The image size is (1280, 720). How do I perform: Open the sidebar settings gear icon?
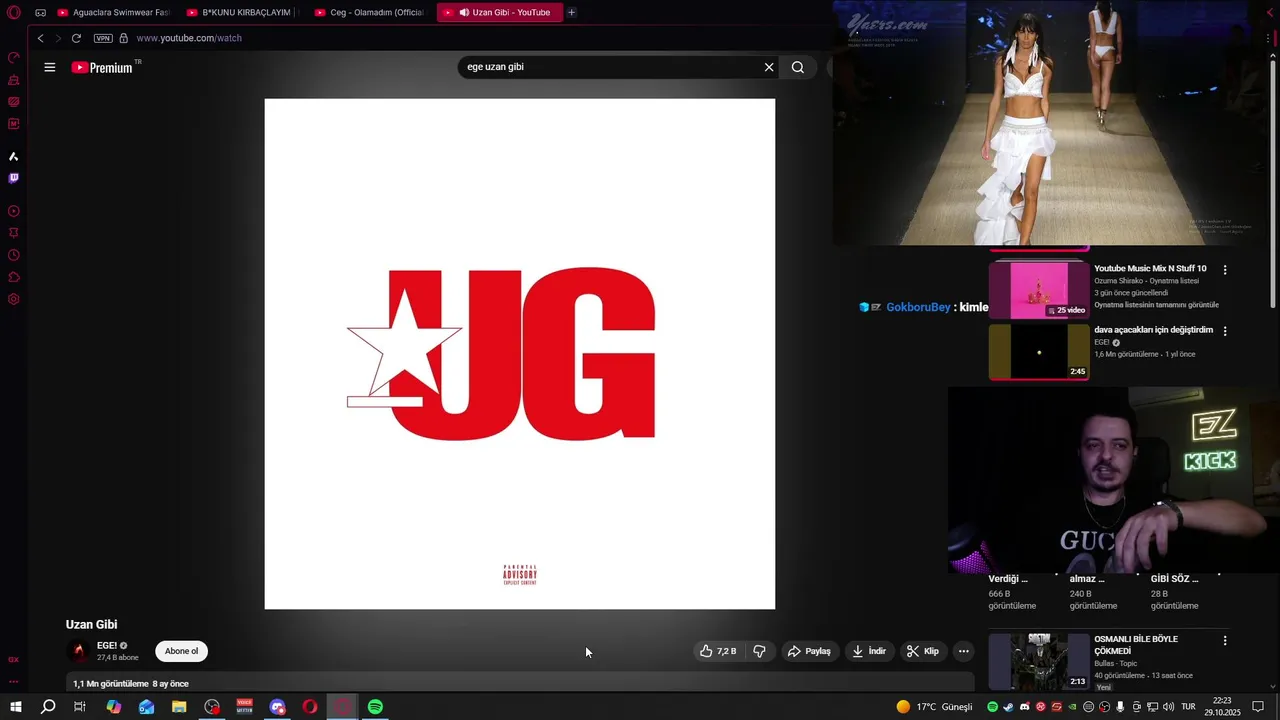click(x=14, y=299)
